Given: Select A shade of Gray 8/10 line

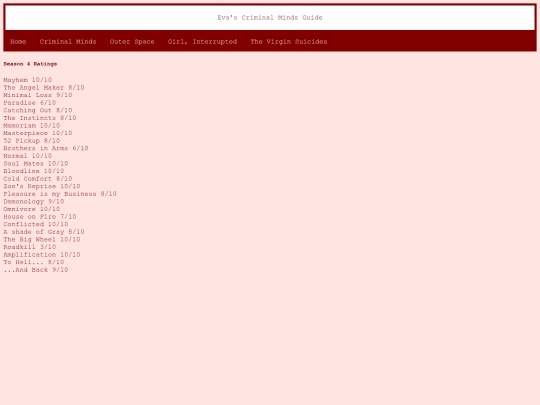Looking at the screenshot, I should (x=44, y=232).
